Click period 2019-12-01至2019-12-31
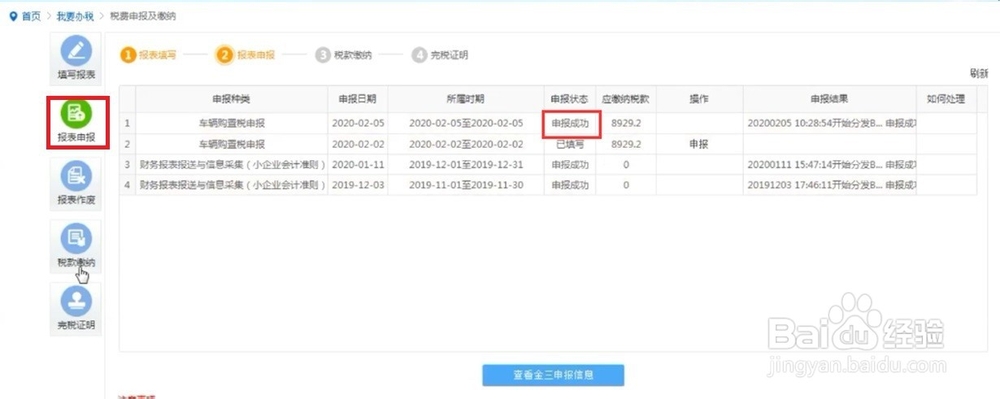The height and width of the screenshot is (399, 1000). [466, 164]
